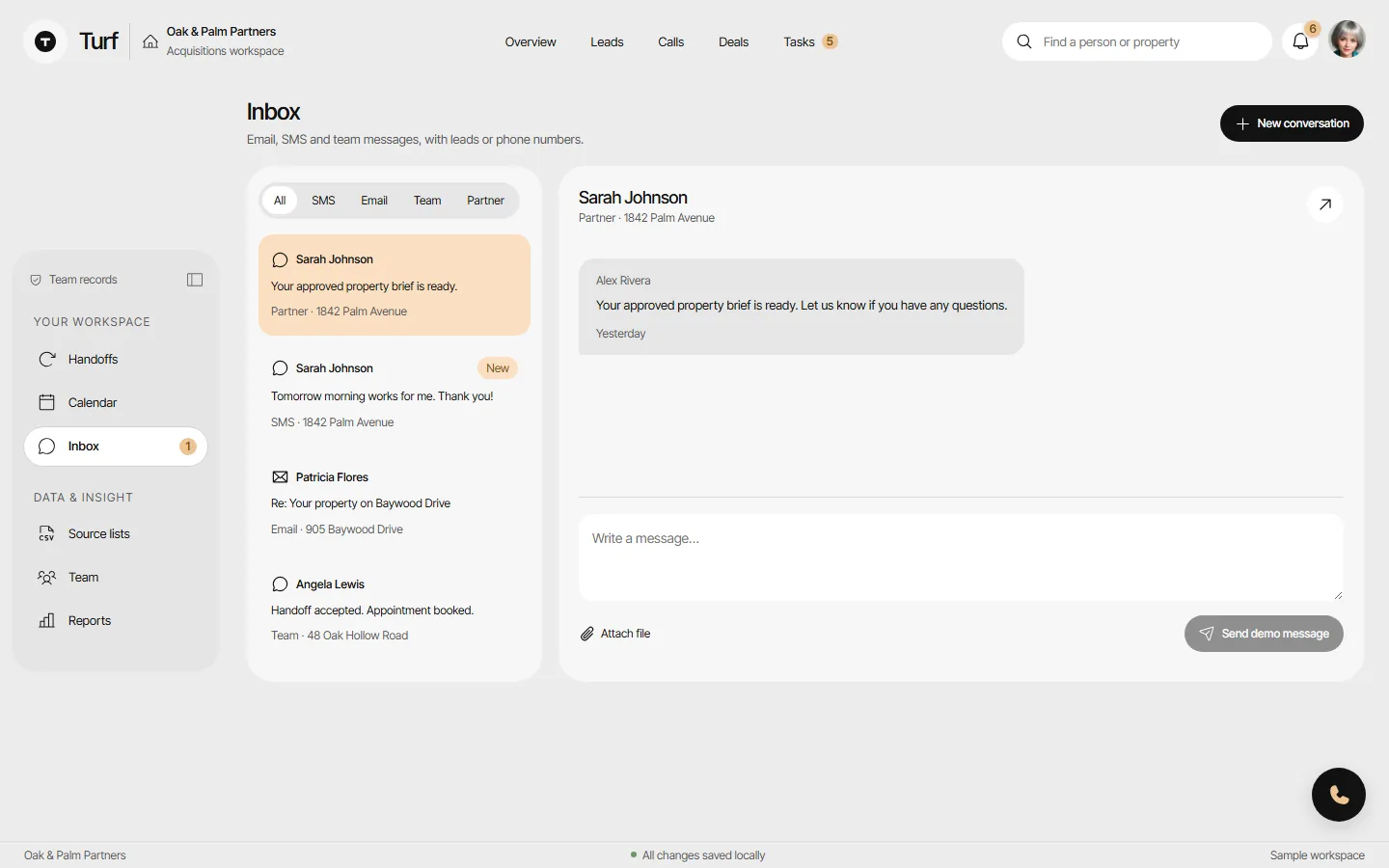Open Inbox in the sidebar
The width and height of the screenshot is (1389, 868).
(x=116, y=447)
